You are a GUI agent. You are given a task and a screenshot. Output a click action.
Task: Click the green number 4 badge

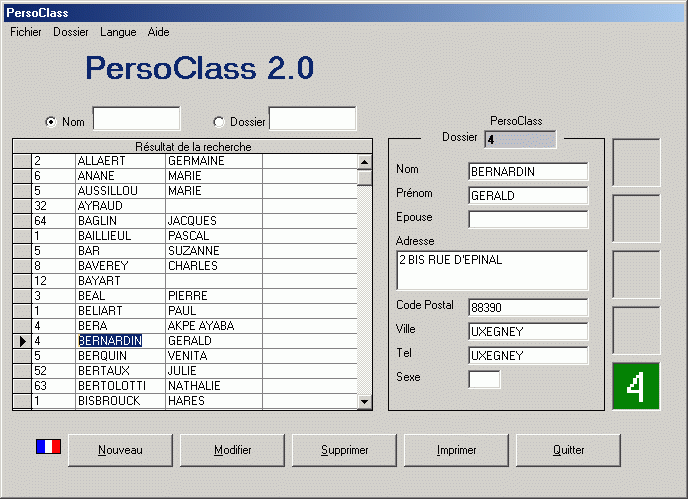636,386
